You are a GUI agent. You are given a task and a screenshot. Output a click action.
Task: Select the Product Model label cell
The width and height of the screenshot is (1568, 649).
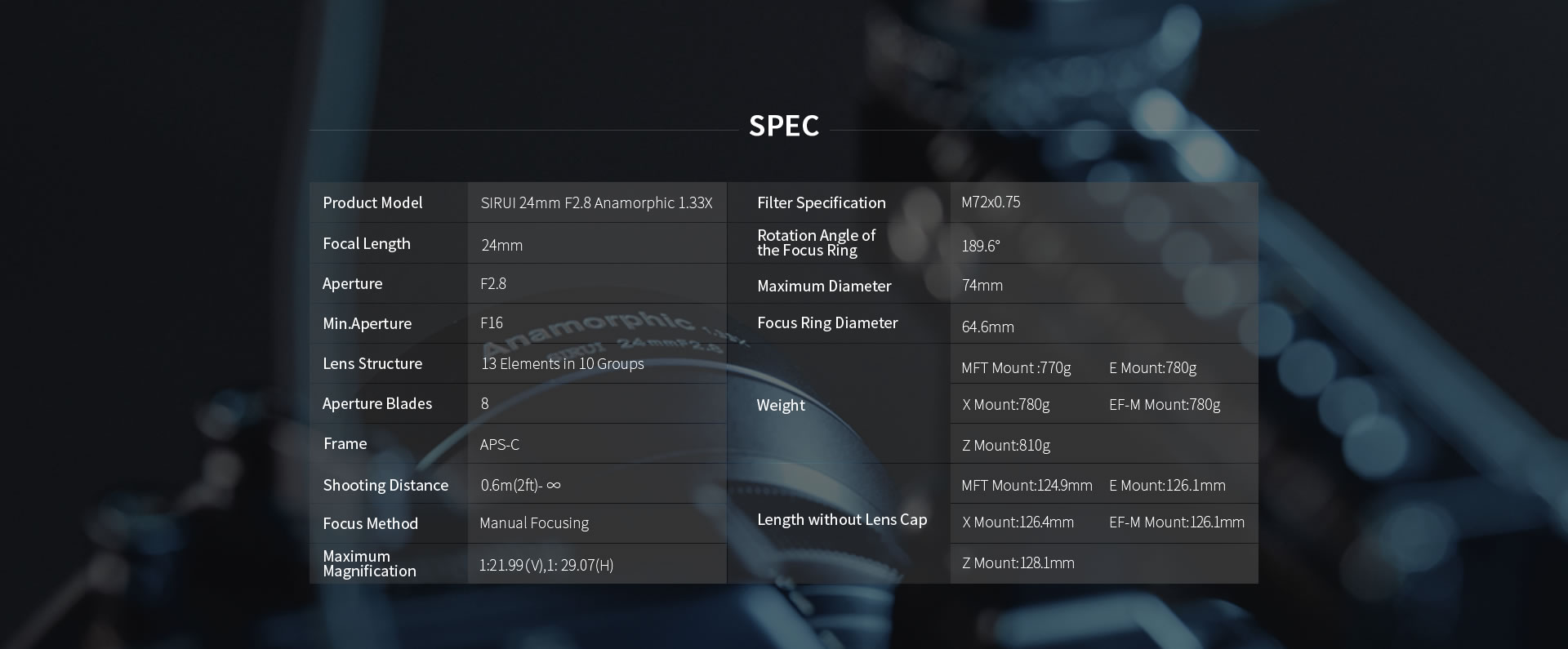click(389, 202)
